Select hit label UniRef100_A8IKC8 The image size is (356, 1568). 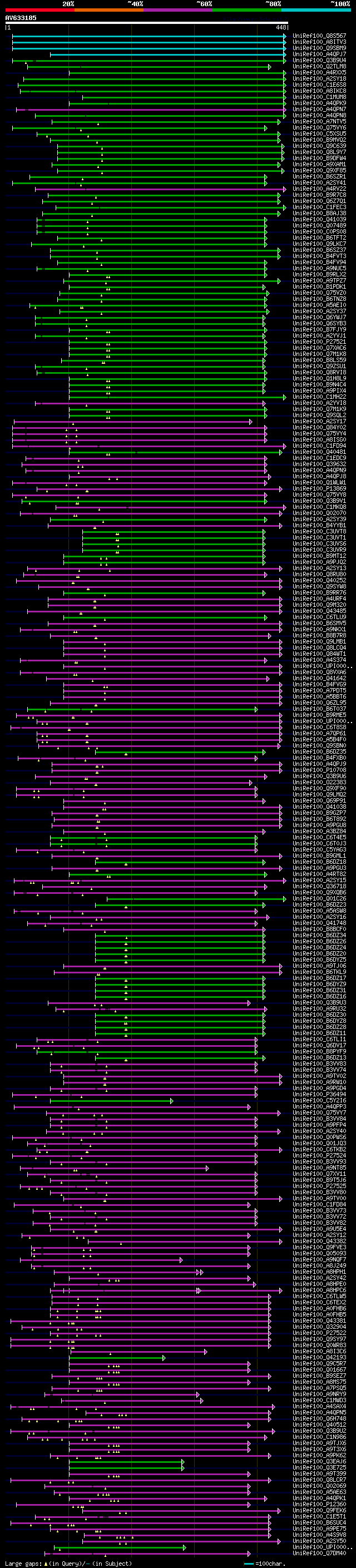pyautogui.click(x=319, y=91)
